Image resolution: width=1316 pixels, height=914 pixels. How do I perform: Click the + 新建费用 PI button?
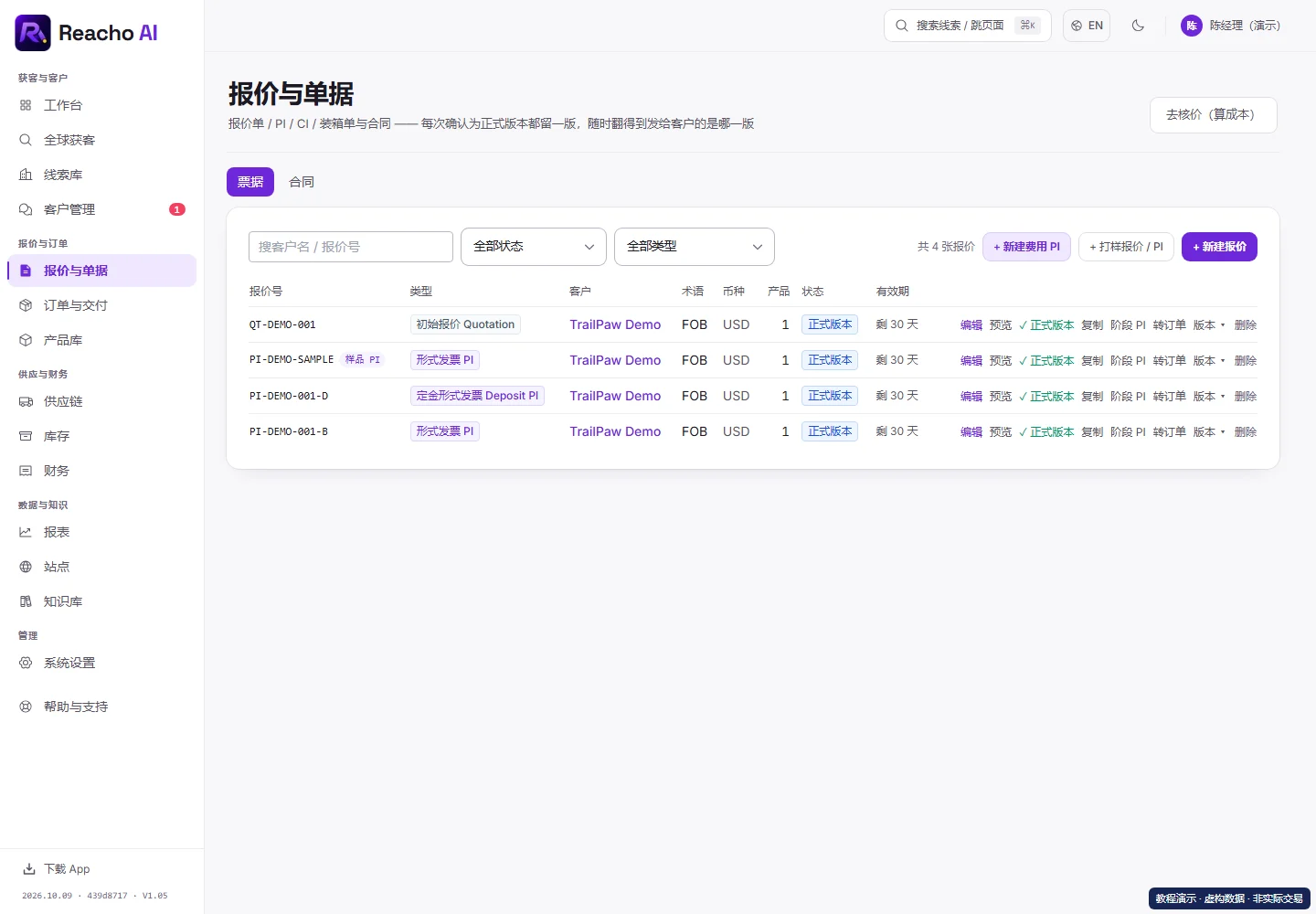(x=1026, y=247)
